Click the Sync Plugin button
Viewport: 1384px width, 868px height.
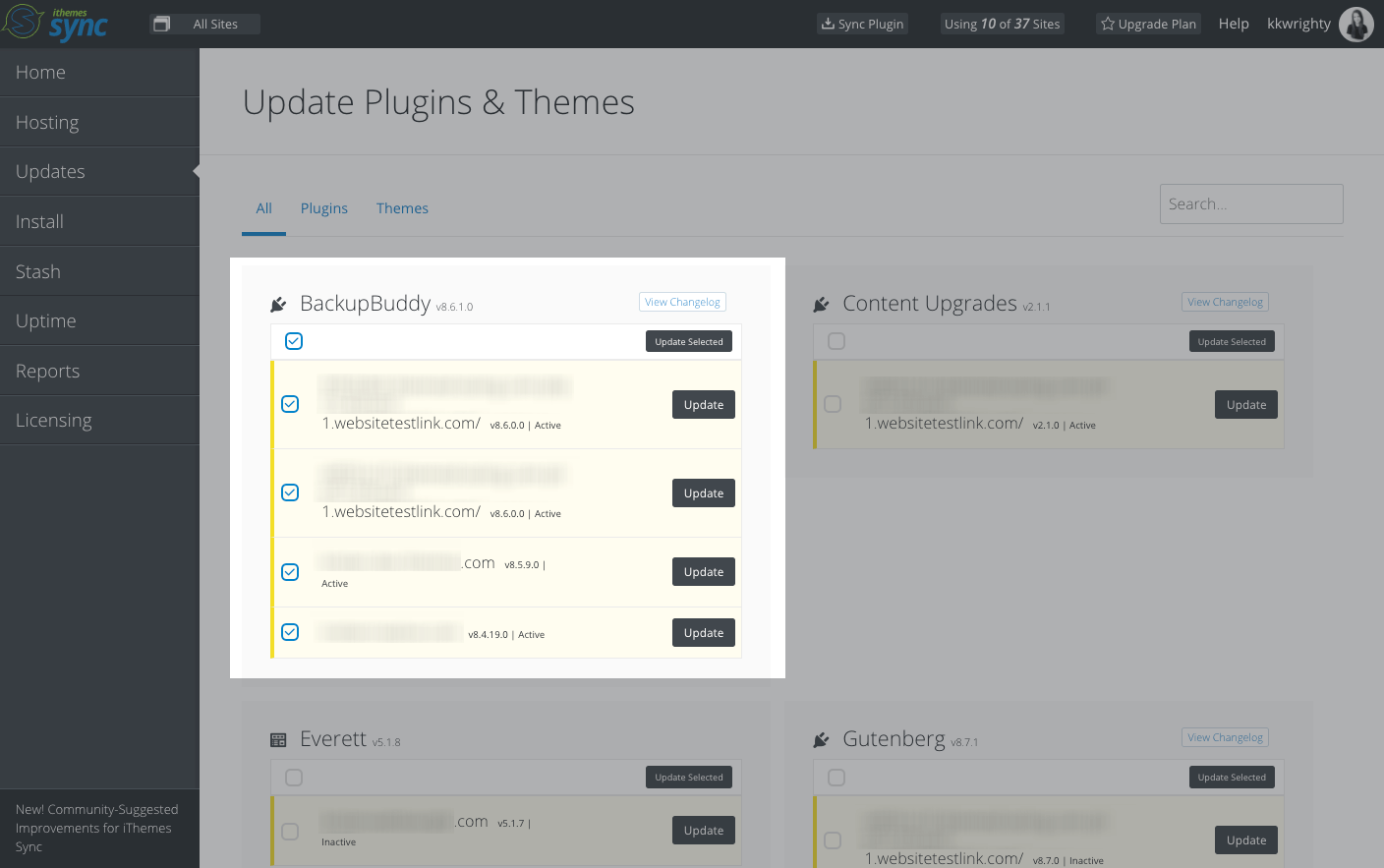(863, 24)
